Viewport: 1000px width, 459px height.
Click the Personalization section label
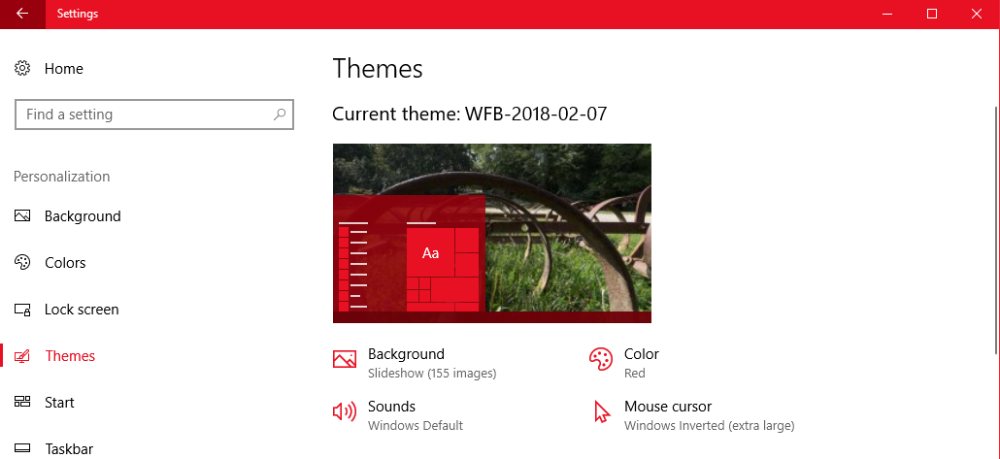click(62, 177)
